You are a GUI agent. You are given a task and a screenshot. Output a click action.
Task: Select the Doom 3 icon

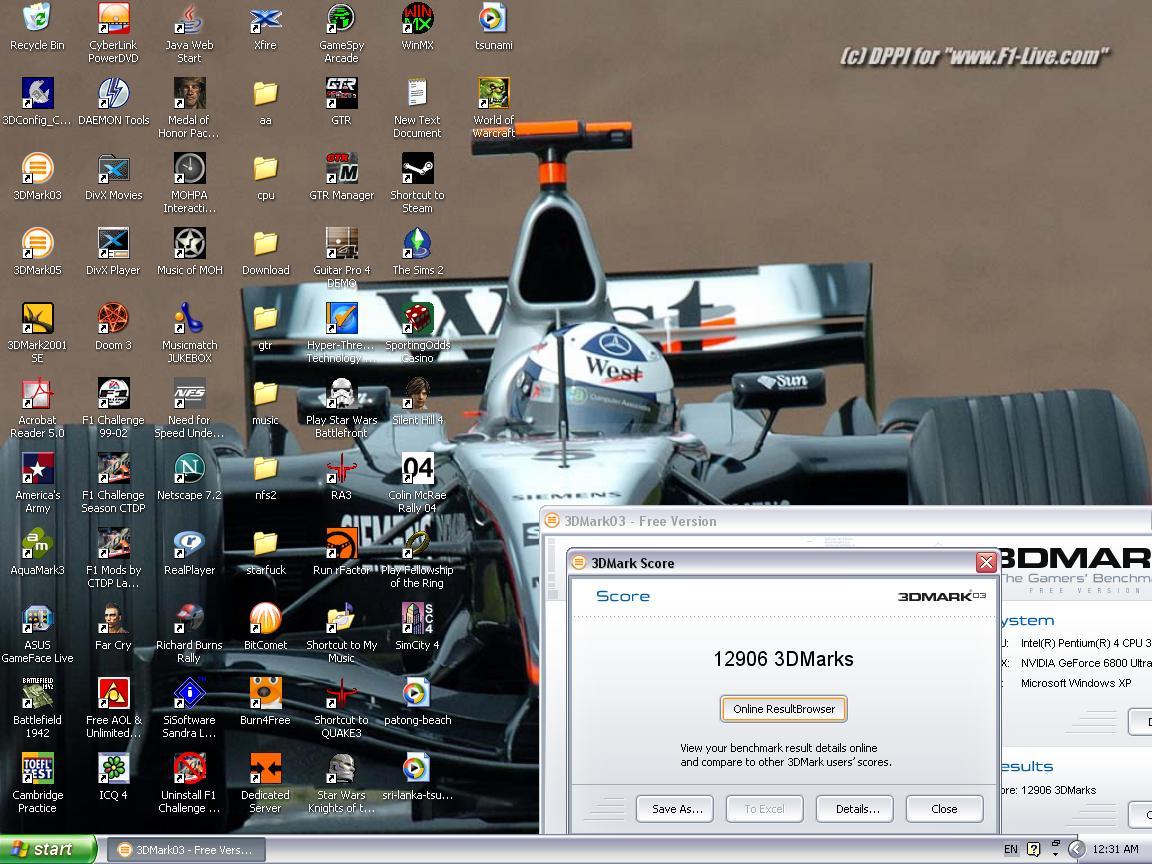(113, 319)
